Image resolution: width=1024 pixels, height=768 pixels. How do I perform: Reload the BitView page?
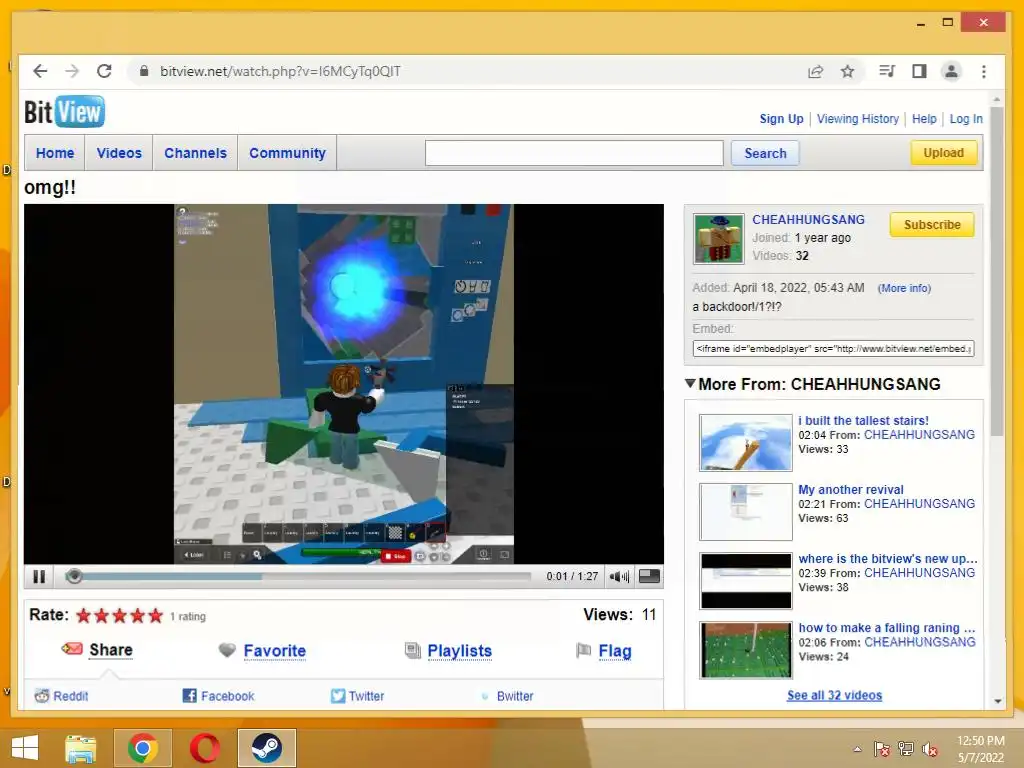(104, 71)
